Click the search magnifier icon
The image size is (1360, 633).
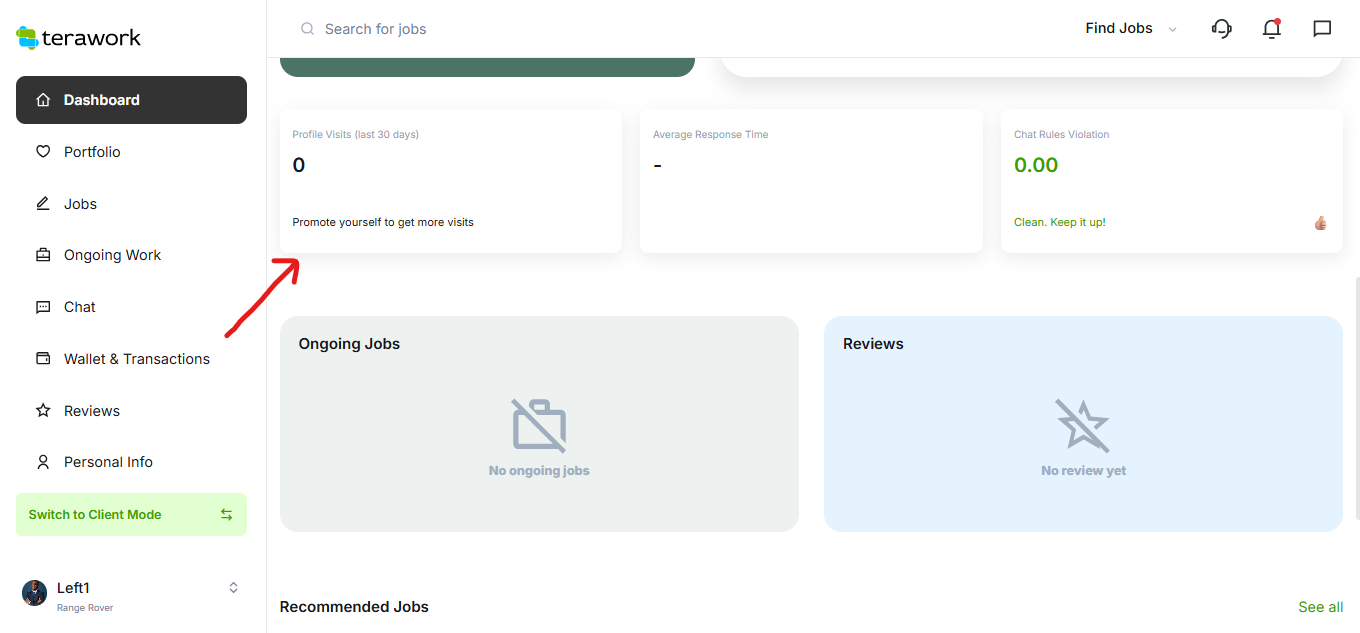(x=308, y=29)
